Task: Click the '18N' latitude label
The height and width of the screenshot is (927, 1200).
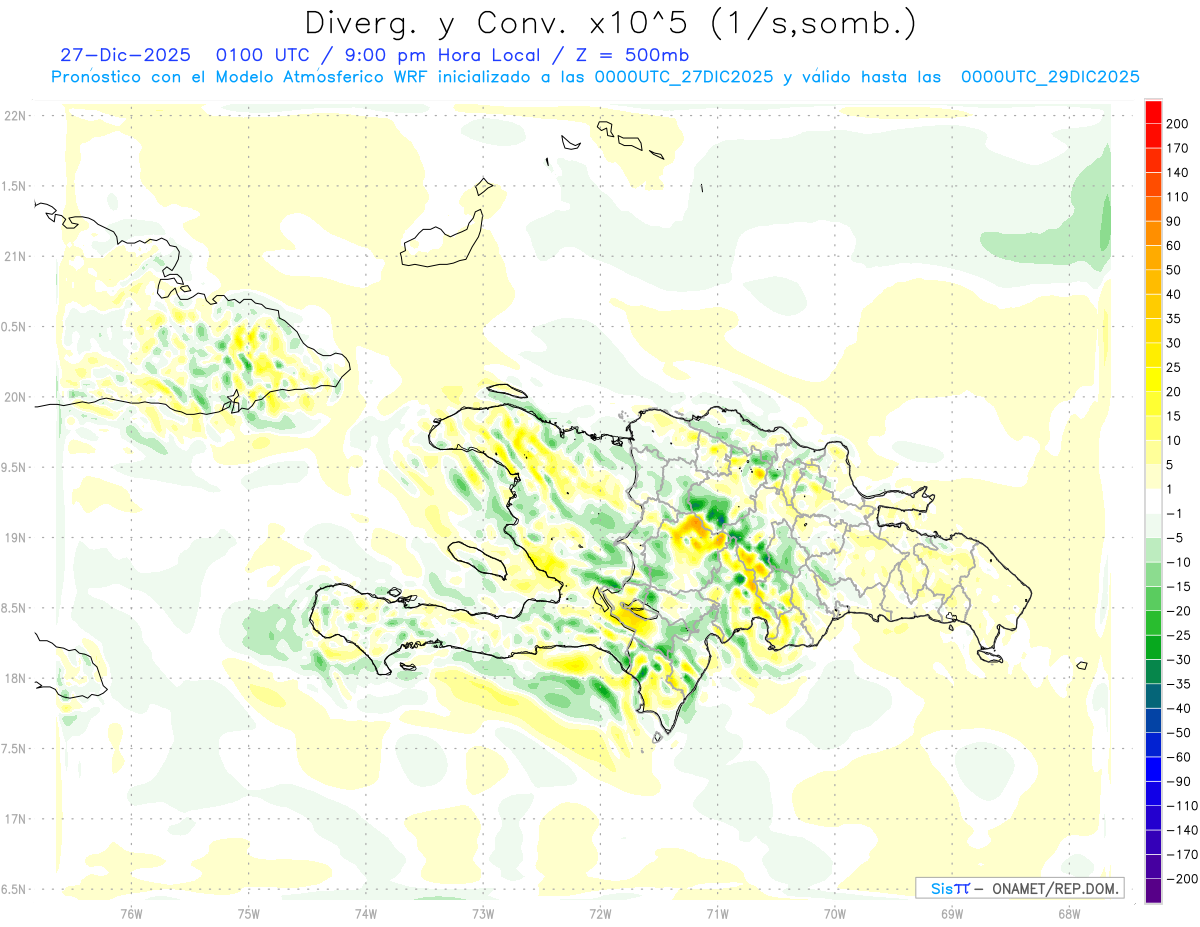Action: tap(15, 678)
